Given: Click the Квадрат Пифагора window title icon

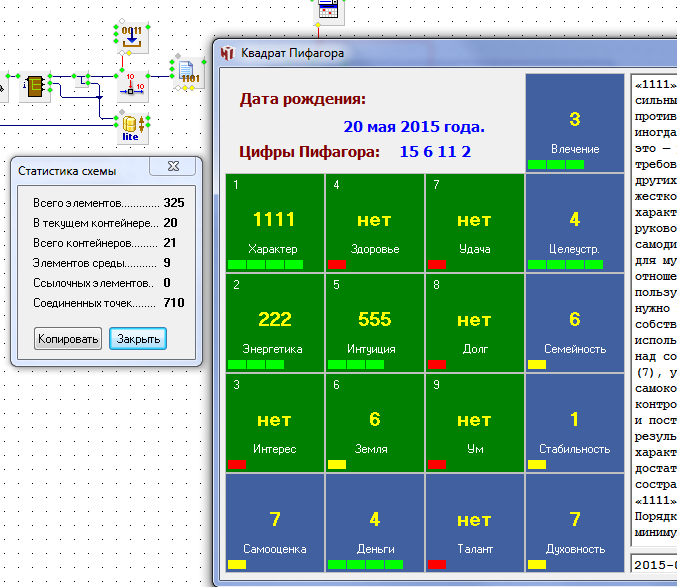Looking at the screenshot, I should coord(227,51).
